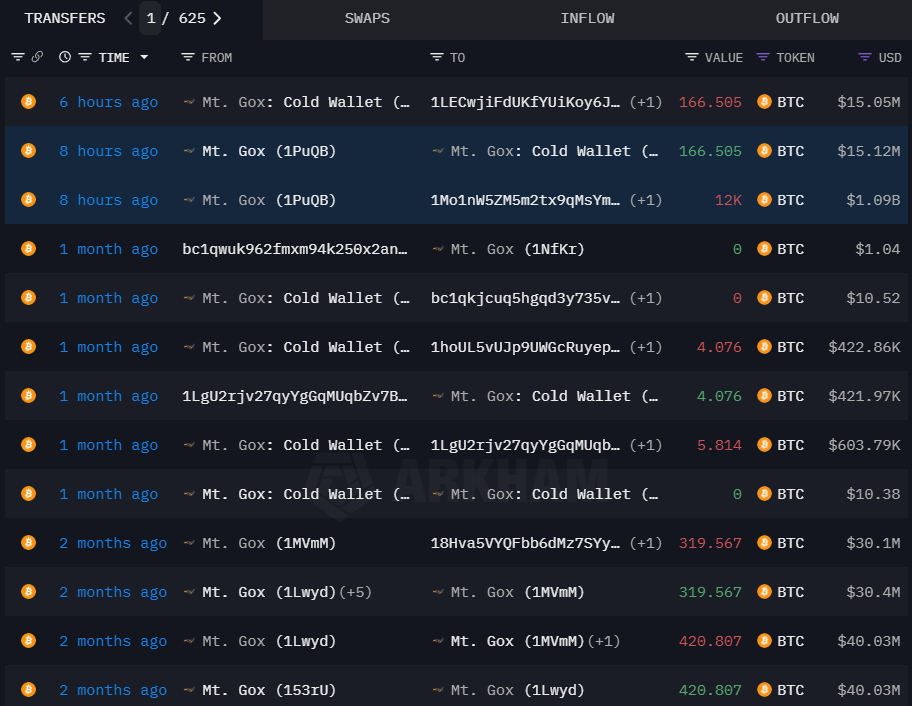Click the total page count 625

tap(192, 18)
